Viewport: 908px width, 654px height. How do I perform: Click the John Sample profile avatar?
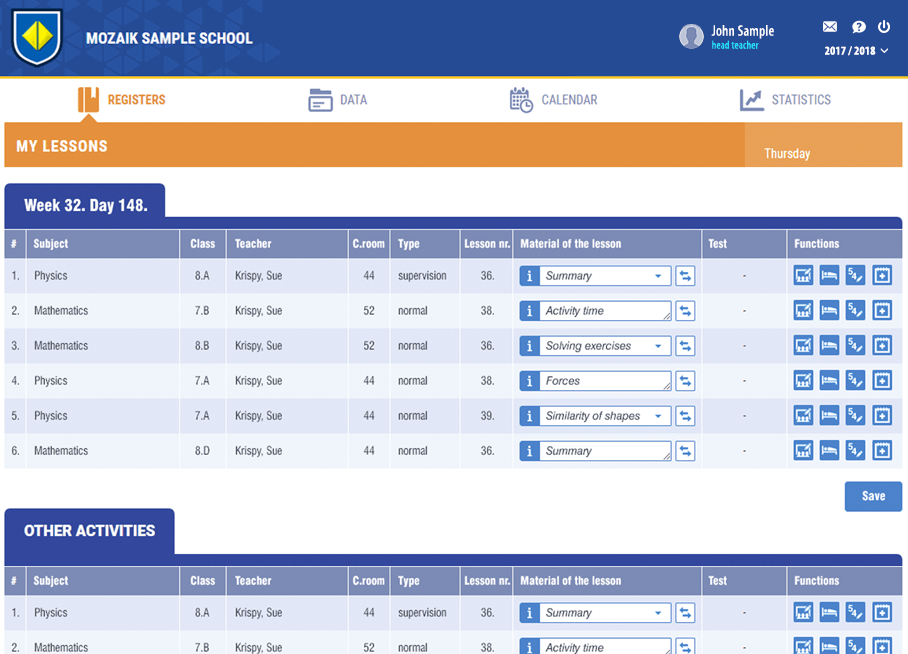pyautogui.click(x=691, y=37)
